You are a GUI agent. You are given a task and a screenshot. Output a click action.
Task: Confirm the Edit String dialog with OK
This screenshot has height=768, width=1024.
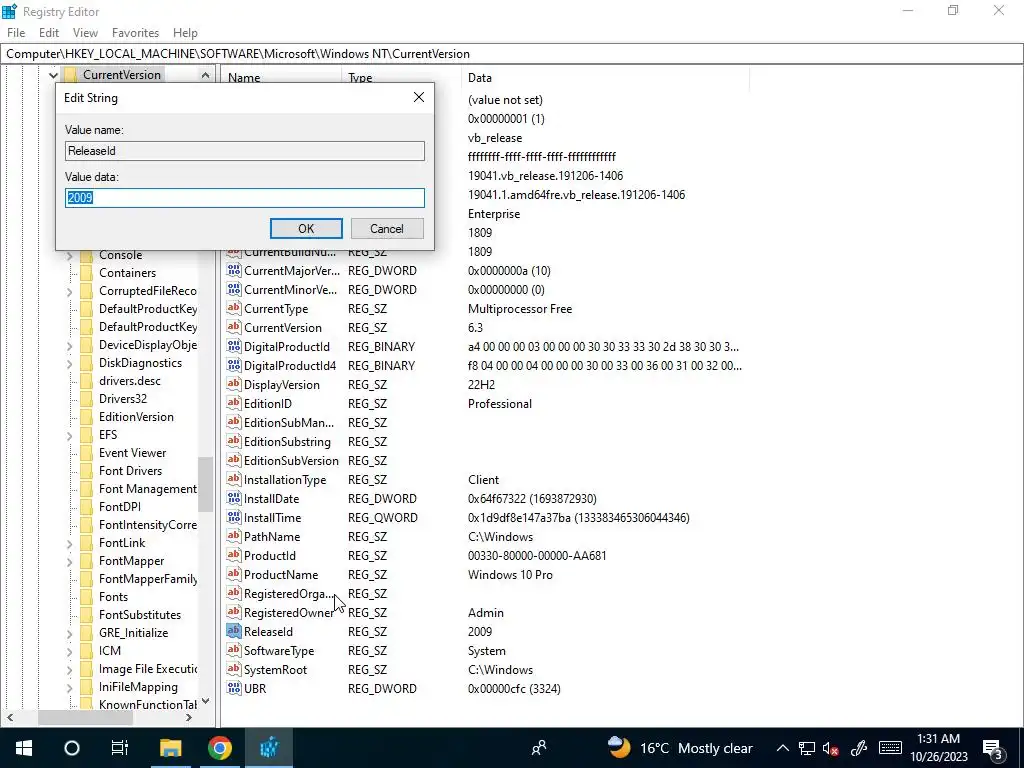tap(306, 229)
